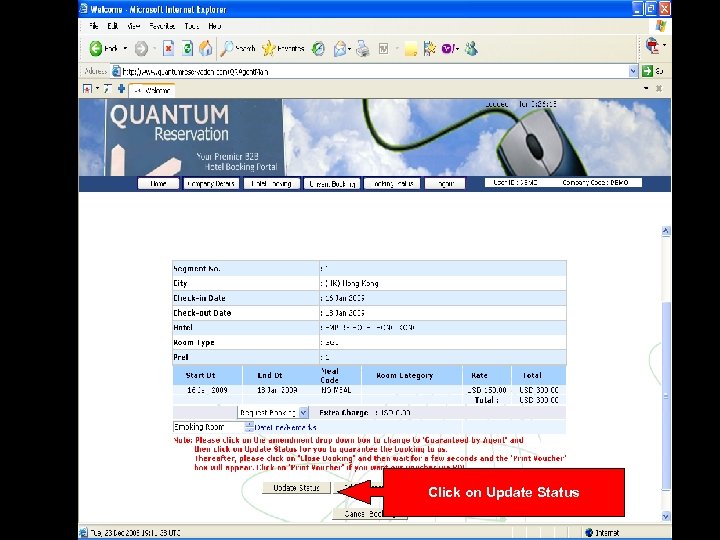Click the Edit document toolbar icon
This screenshot has height=540, width=720.
(384, 48)
